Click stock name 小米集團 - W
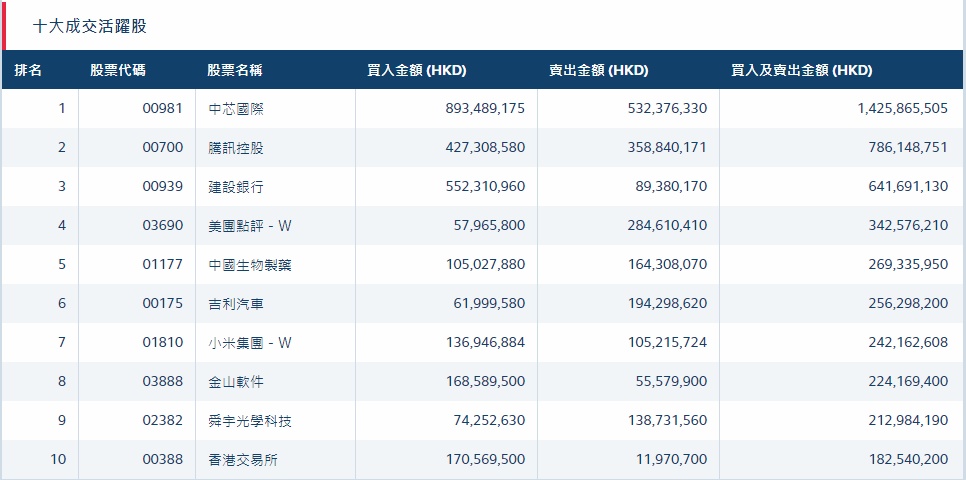966x480 pixels. tap(250, 343)
